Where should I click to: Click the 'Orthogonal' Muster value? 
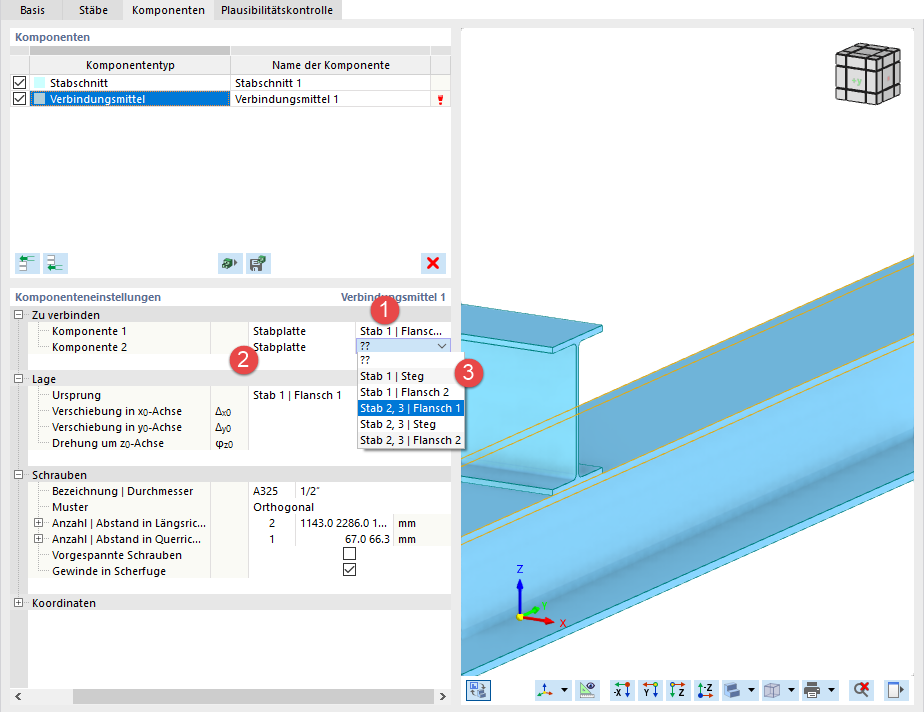[x=283, y=507]
